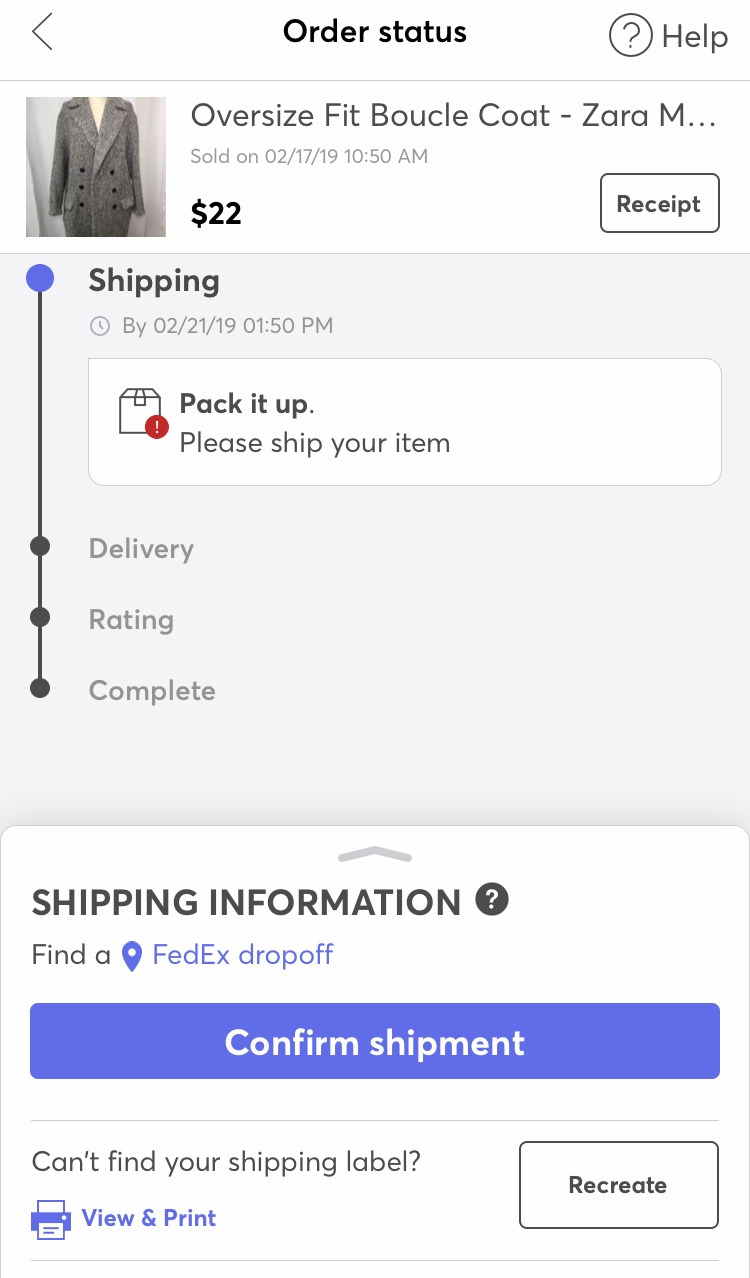Screen dimensions: 750x1278
Task: Open Help via the question mark icon
Action: (630, 37)
